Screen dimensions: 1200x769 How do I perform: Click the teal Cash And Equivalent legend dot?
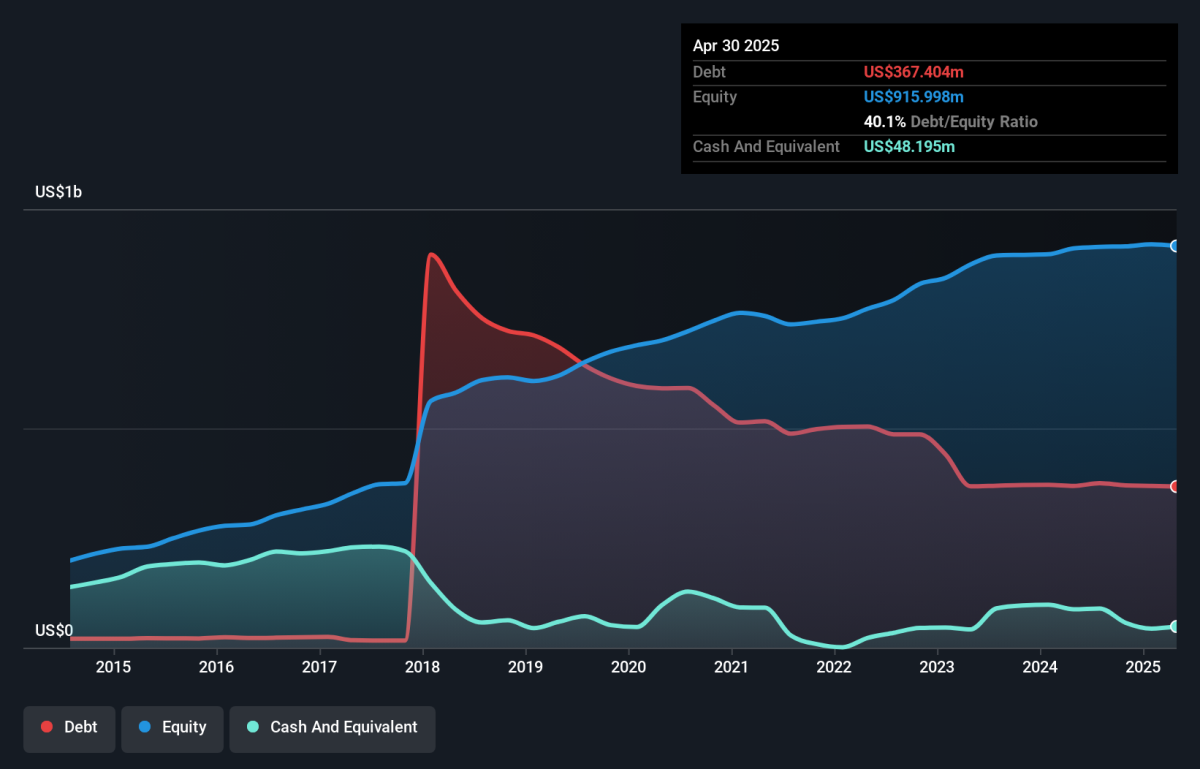pyautogui.click(x=253, y=728)
